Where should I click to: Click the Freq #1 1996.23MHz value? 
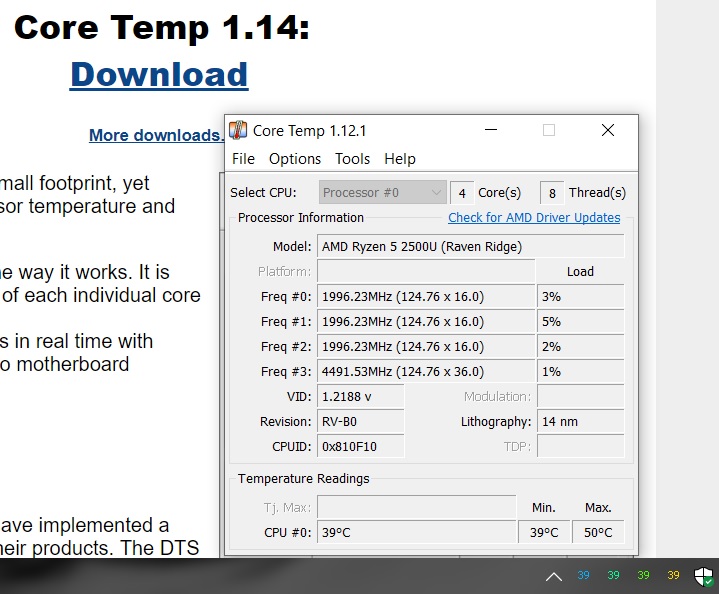(426, 322)
